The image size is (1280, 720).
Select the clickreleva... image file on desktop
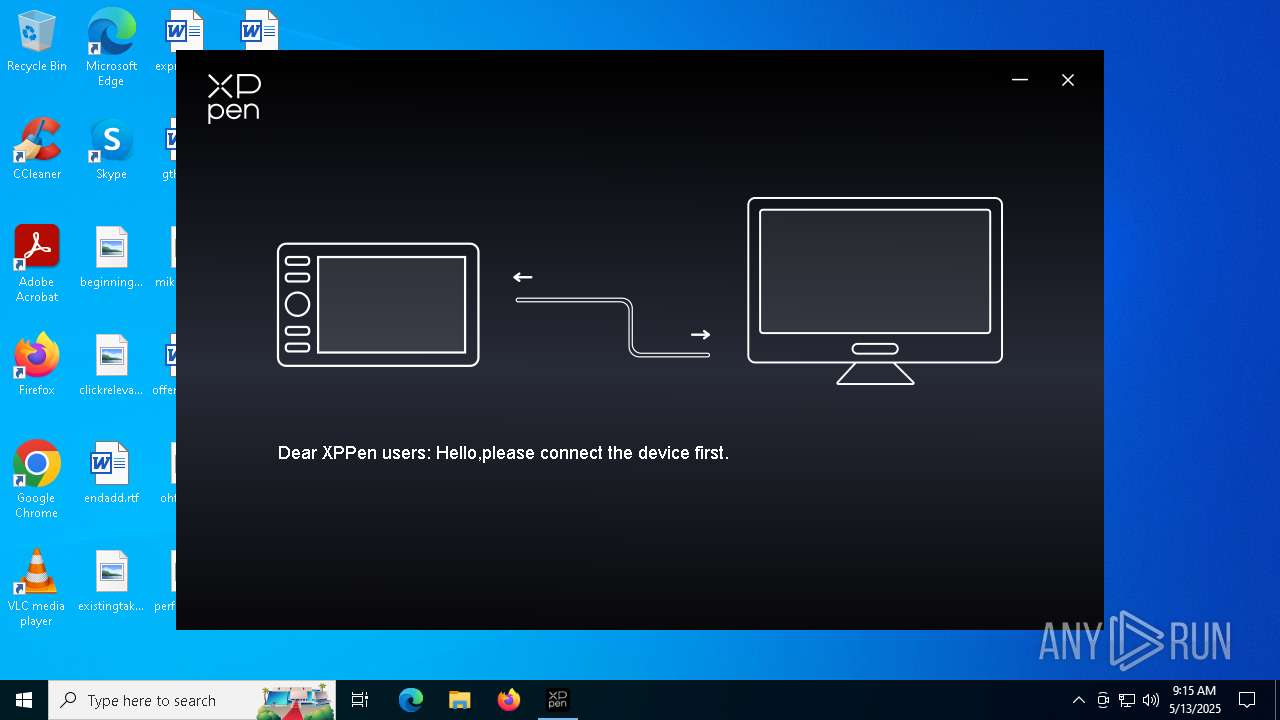111,365
